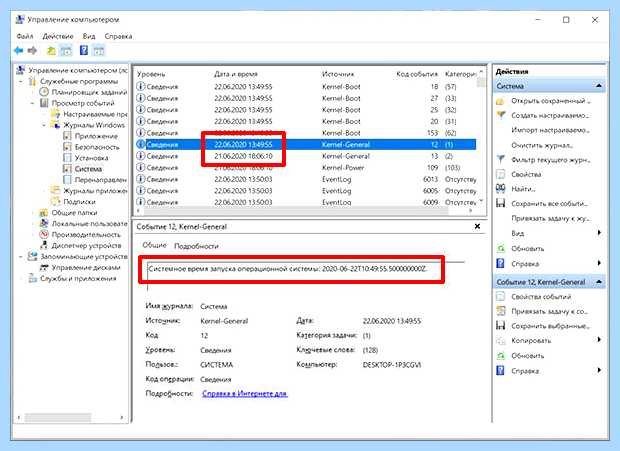Switch to the Подробности tab

[x=196, y=246]
